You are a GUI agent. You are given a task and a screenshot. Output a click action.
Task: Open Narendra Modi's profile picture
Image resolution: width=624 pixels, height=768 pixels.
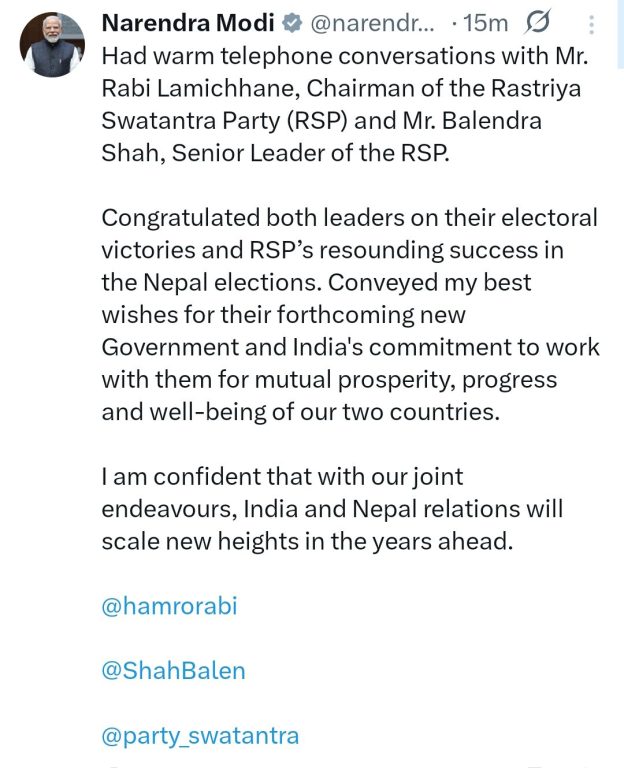(x=51, y=45)
